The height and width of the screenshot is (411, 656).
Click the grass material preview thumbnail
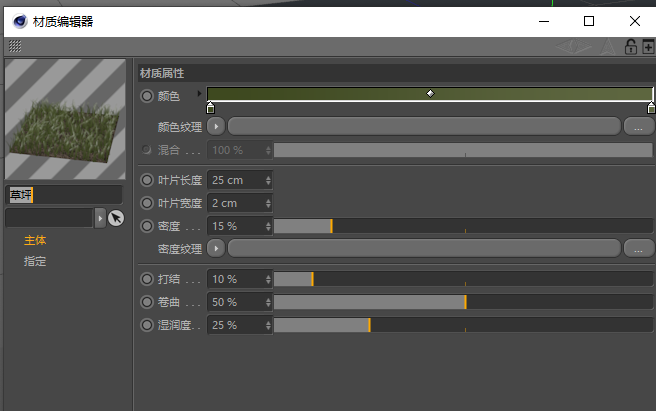coord(65,119)
